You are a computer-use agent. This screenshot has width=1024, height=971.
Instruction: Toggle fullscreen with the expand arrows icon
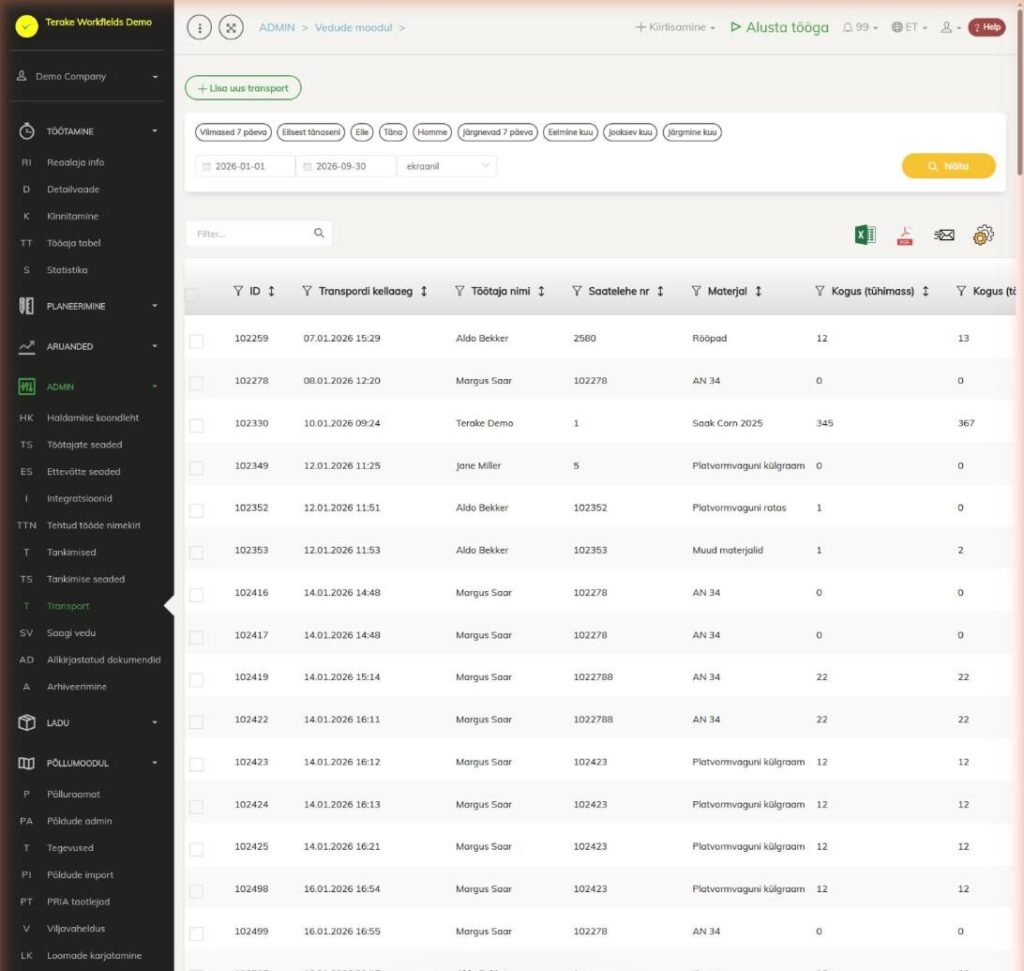point(231,27)
